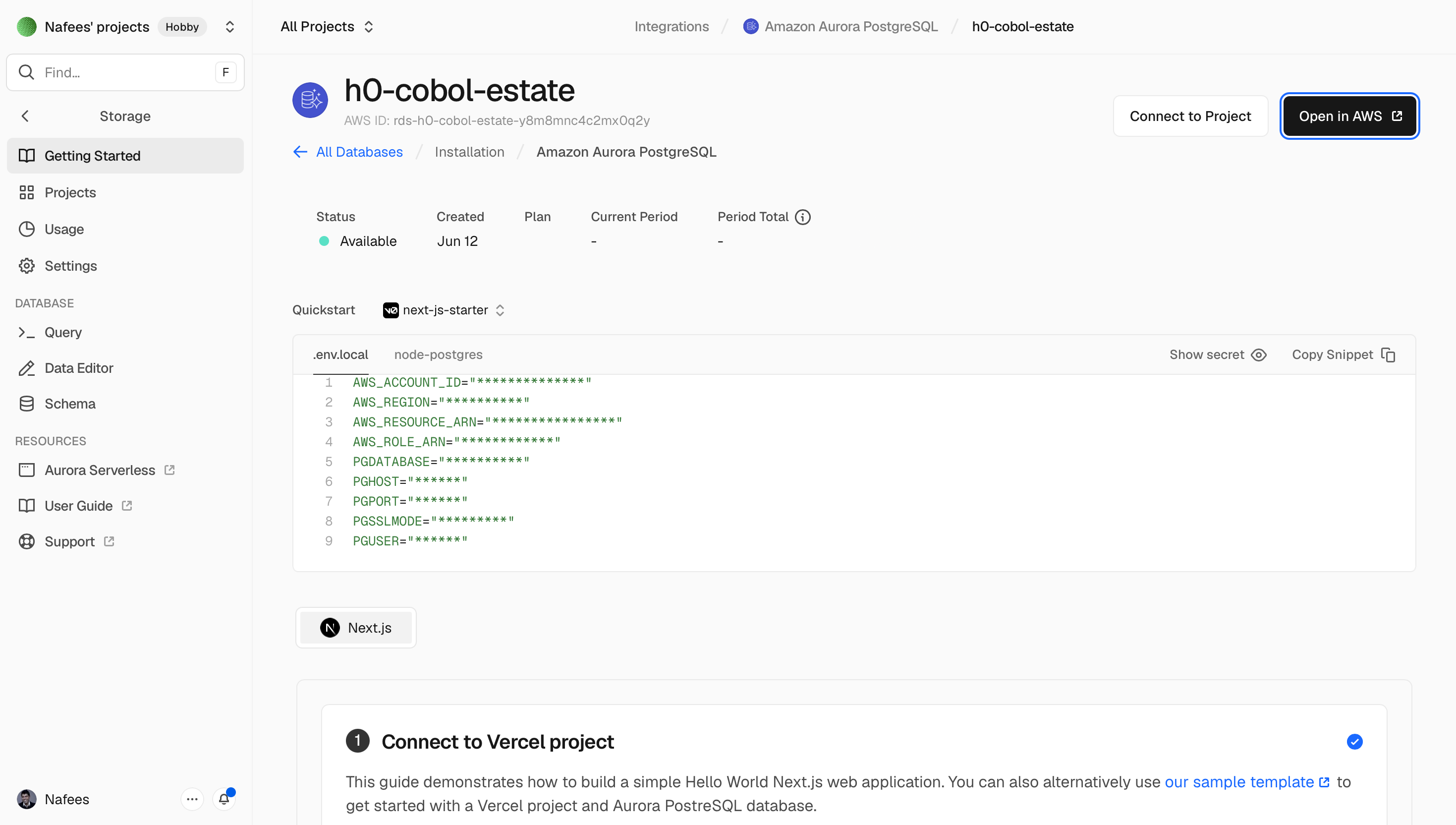Click the Nafees' projects team avatar
1456x825 pixels.
point(27,27)
